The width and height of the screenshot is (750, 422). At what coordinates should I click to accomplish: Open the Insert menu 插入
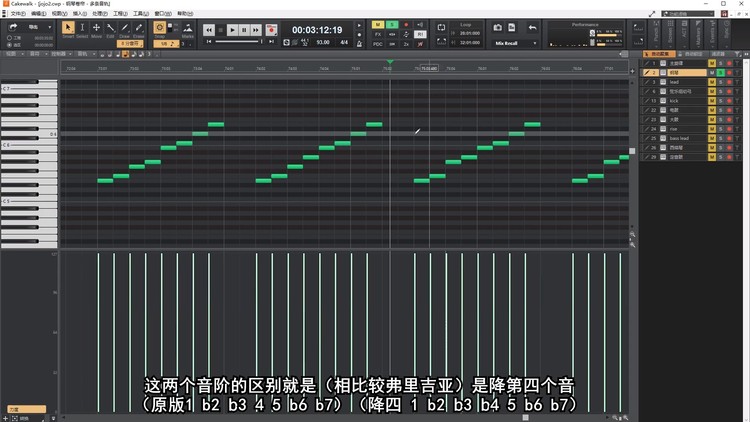80,13
